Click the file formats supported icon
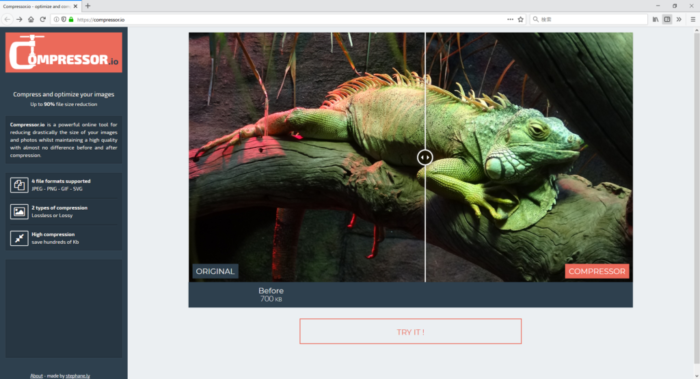Viewport: 700px width, 379px height. click(19, 185)
